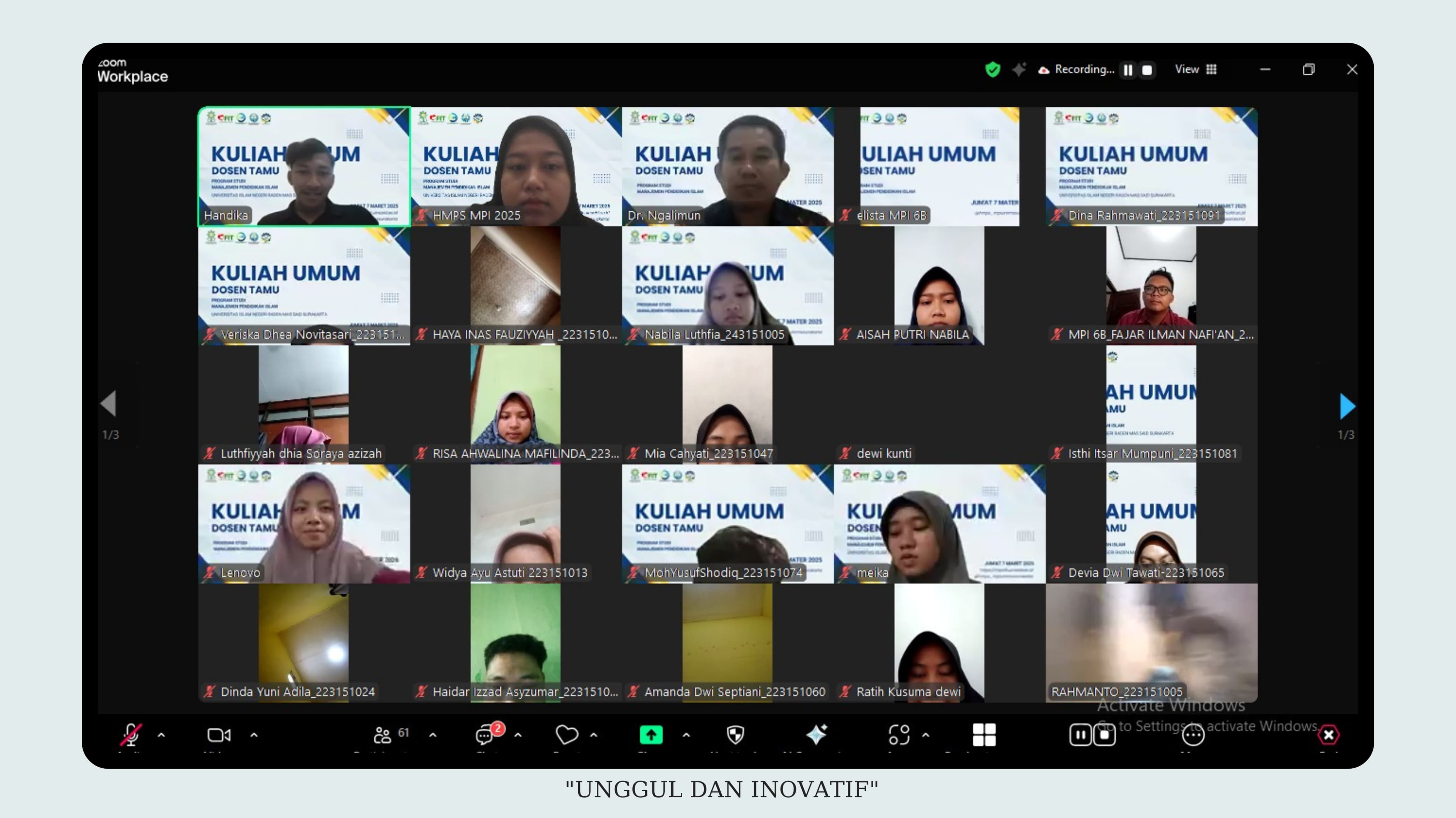1456x818 pixels.
Task: Open the More options ellipsis icon
Action: (1192, 735)
